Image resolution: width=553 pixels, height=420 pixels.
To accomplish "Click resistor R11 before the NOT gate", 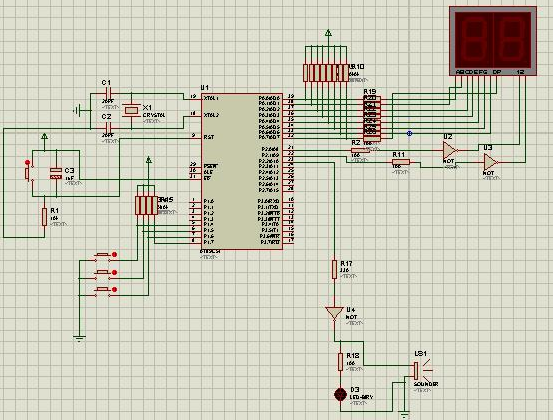I will coord(401,162).
